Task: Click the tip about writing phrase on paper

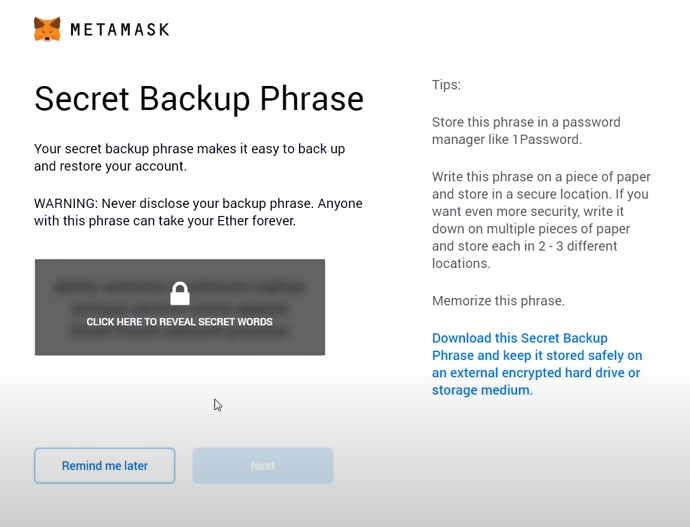Action: pos(541,220)
